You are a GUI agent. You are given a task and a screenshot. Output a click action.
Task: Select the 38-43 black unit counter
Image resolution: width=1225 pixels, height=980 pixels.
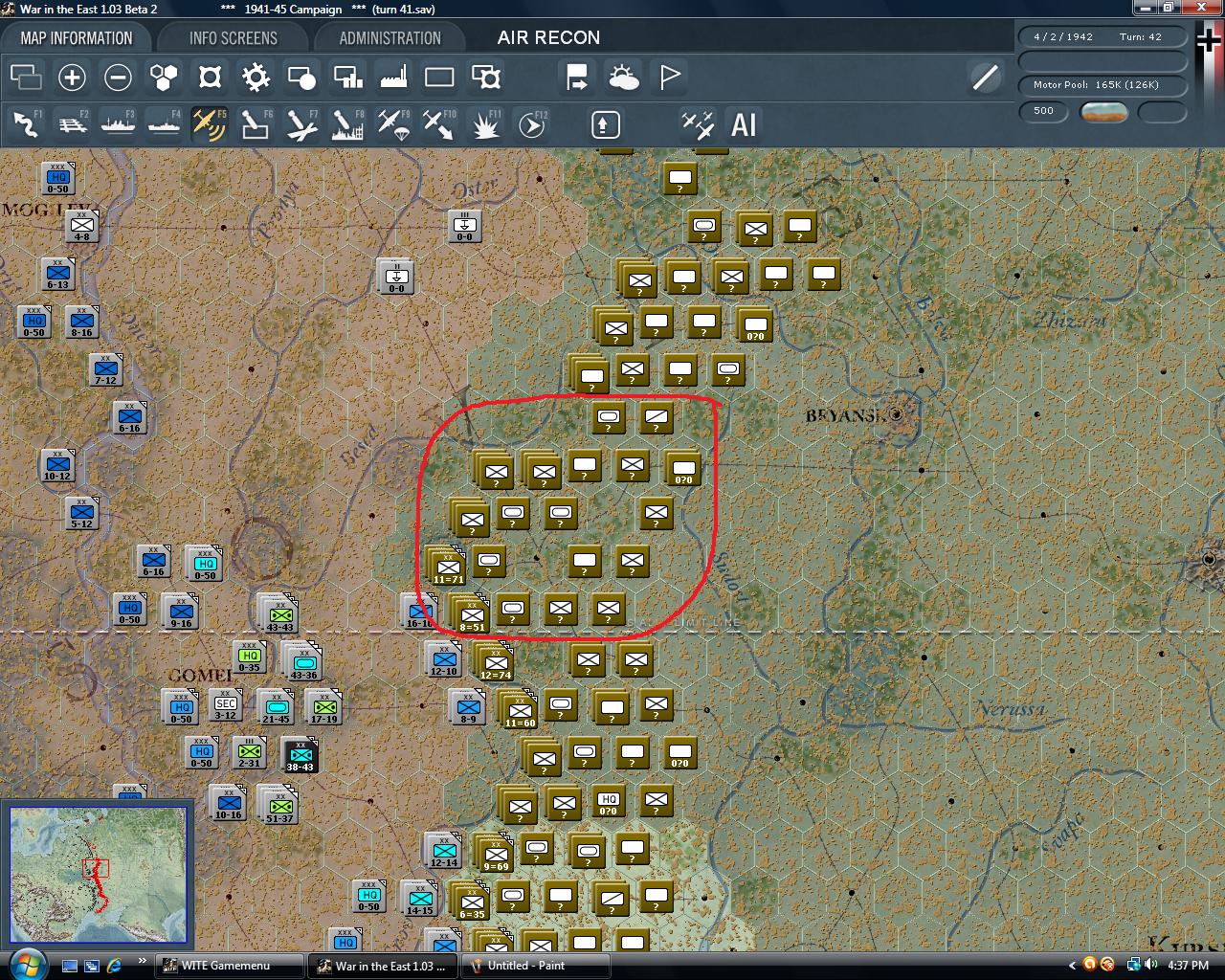click(300, 755)
